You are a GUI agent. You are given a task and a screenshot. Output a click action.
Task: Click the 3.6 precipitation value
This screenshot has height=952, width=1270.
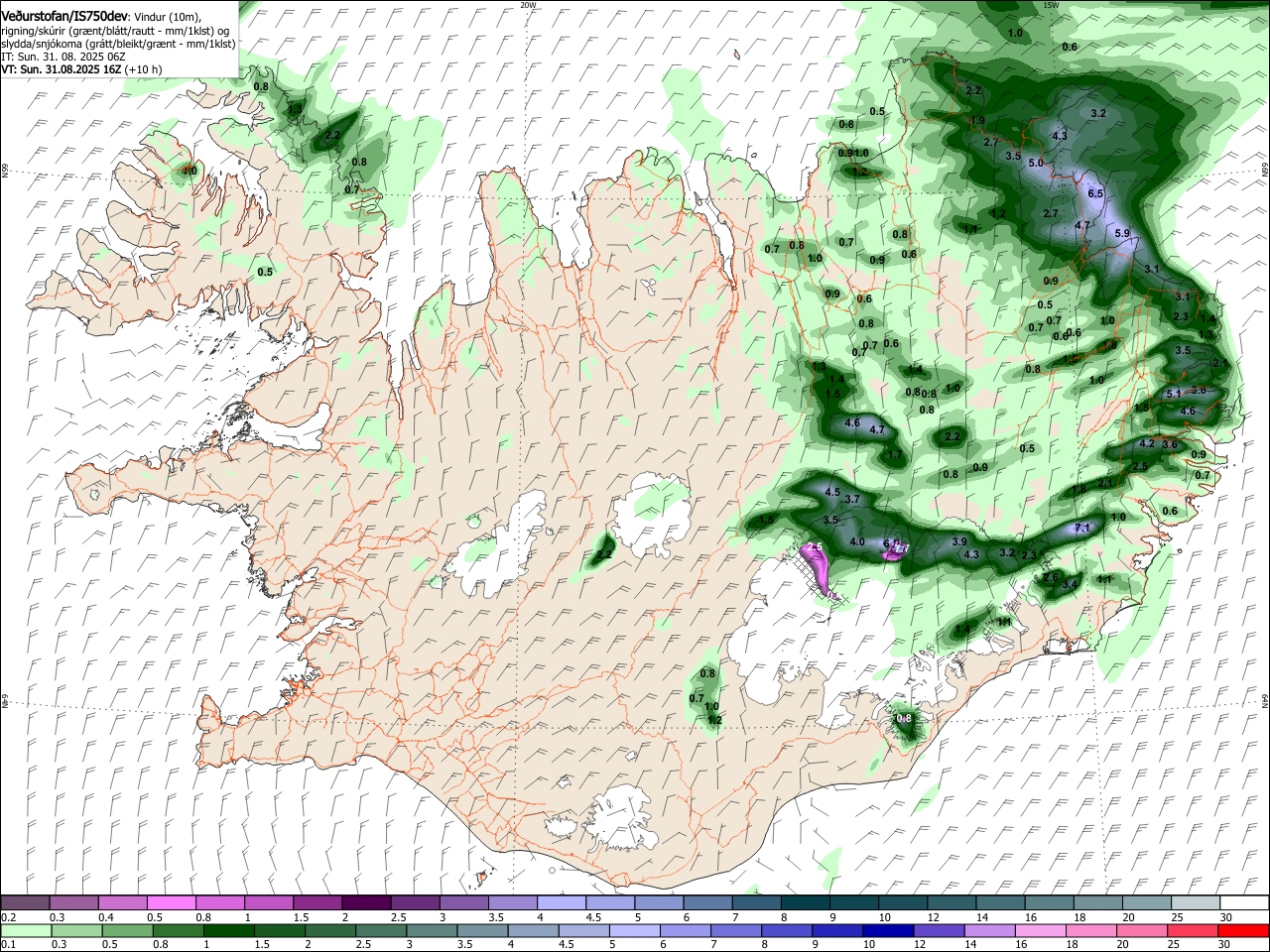[1170, 444]
